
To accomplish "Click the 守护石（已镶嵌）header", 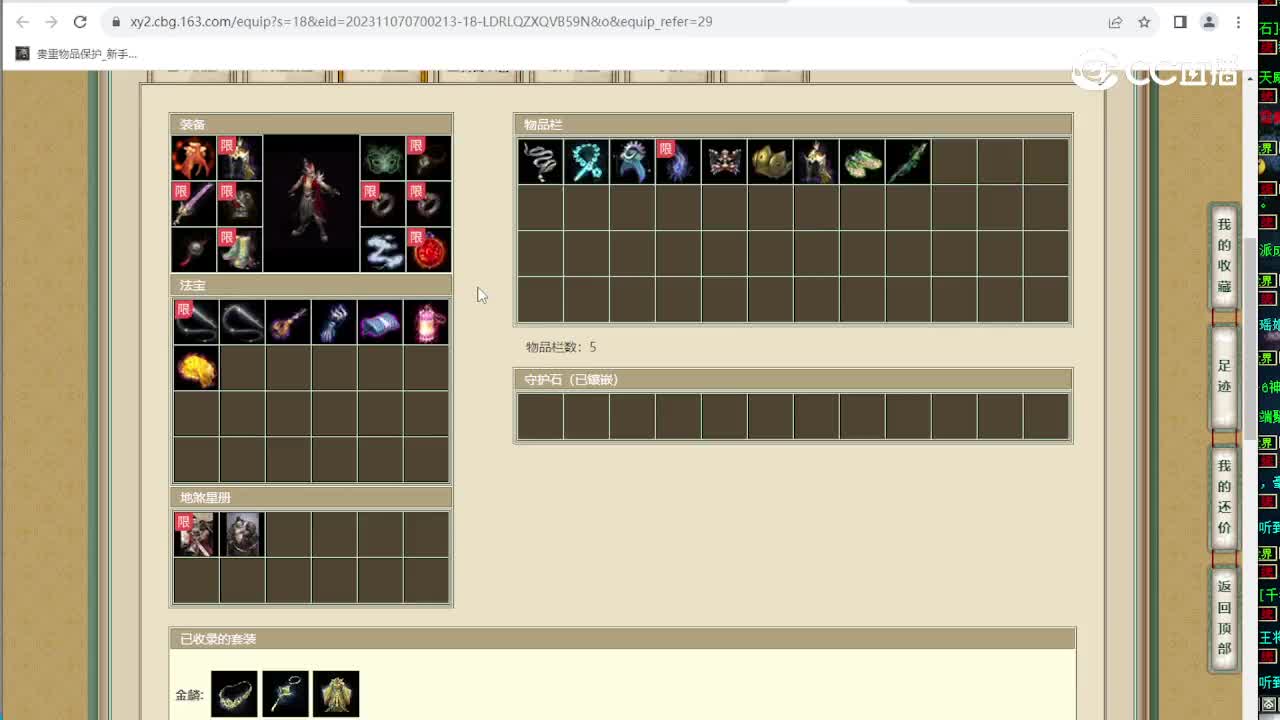I will pyautogui.click(x=793, y=379).
